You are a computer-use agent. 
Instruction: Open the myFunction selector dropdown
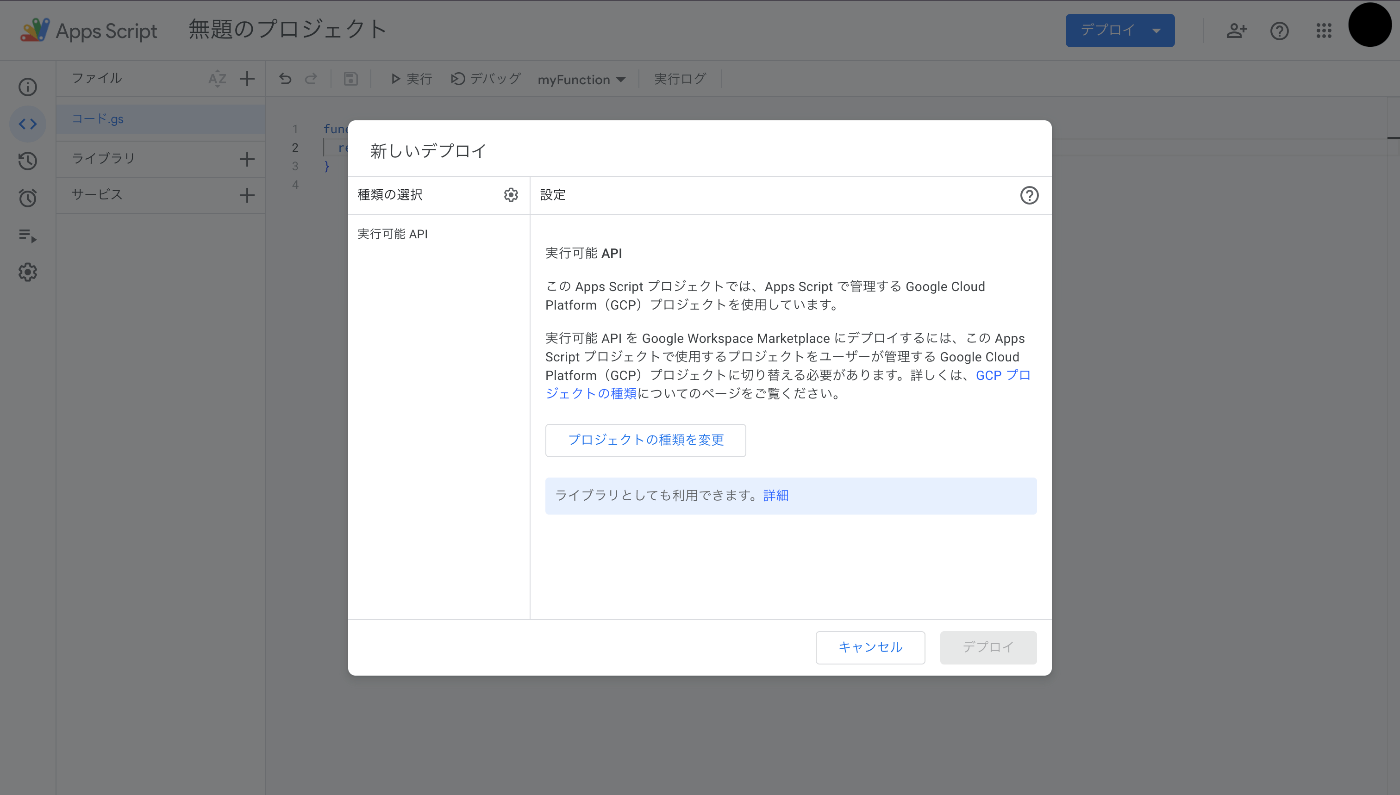[x=581, y=79]
